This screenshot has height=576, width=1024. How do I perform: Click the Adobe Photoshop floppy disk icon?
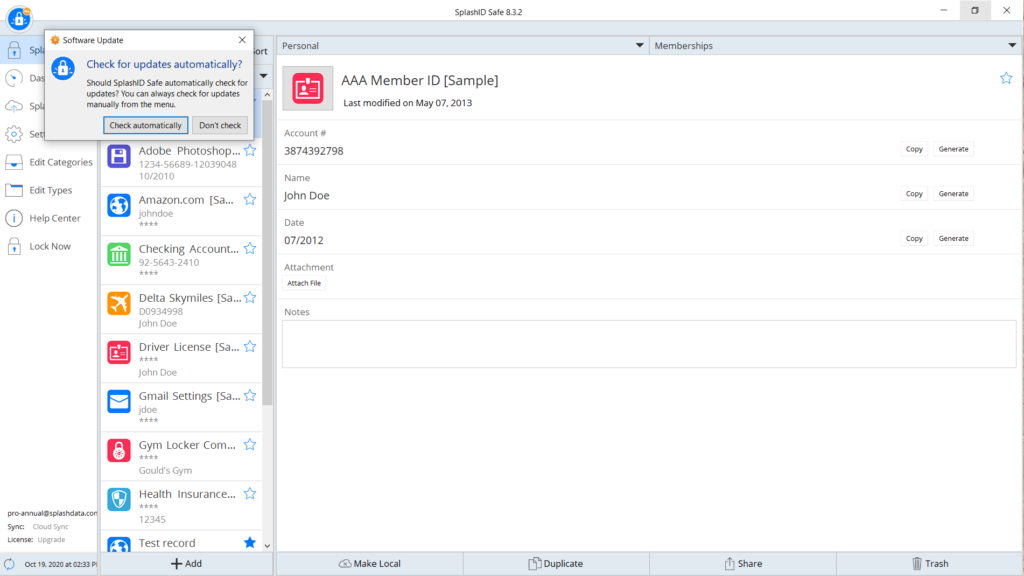119,156
